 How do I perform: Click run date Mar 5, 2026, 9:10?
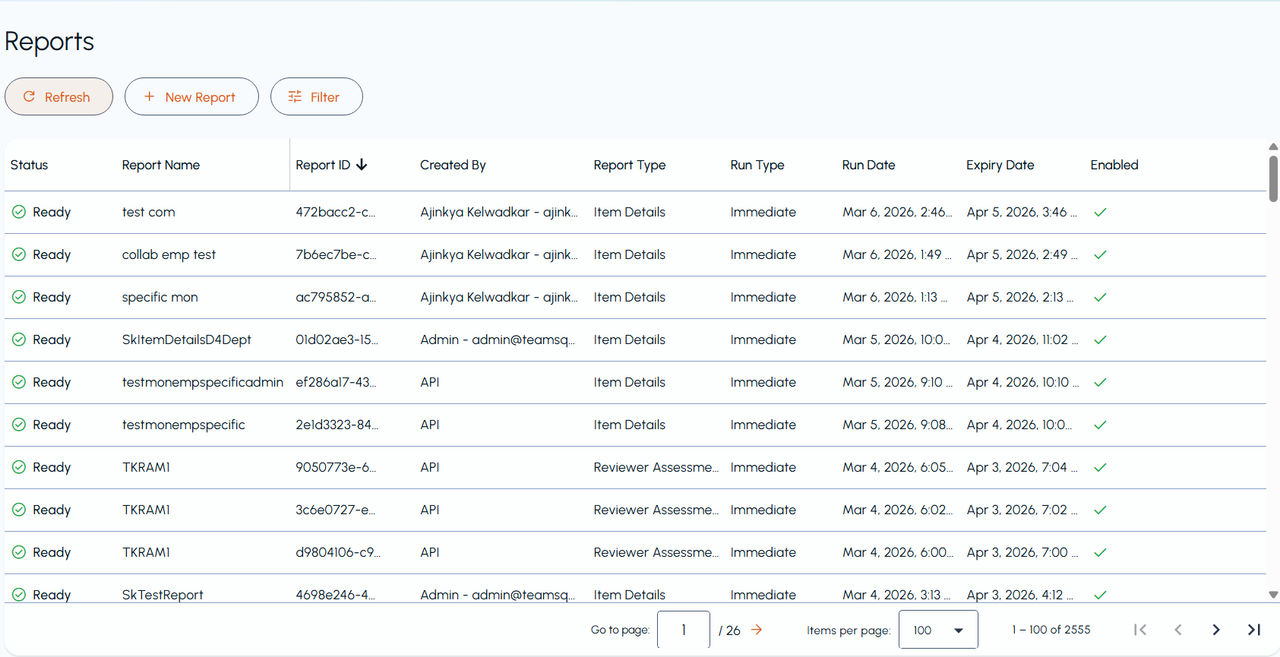point(898,382)
